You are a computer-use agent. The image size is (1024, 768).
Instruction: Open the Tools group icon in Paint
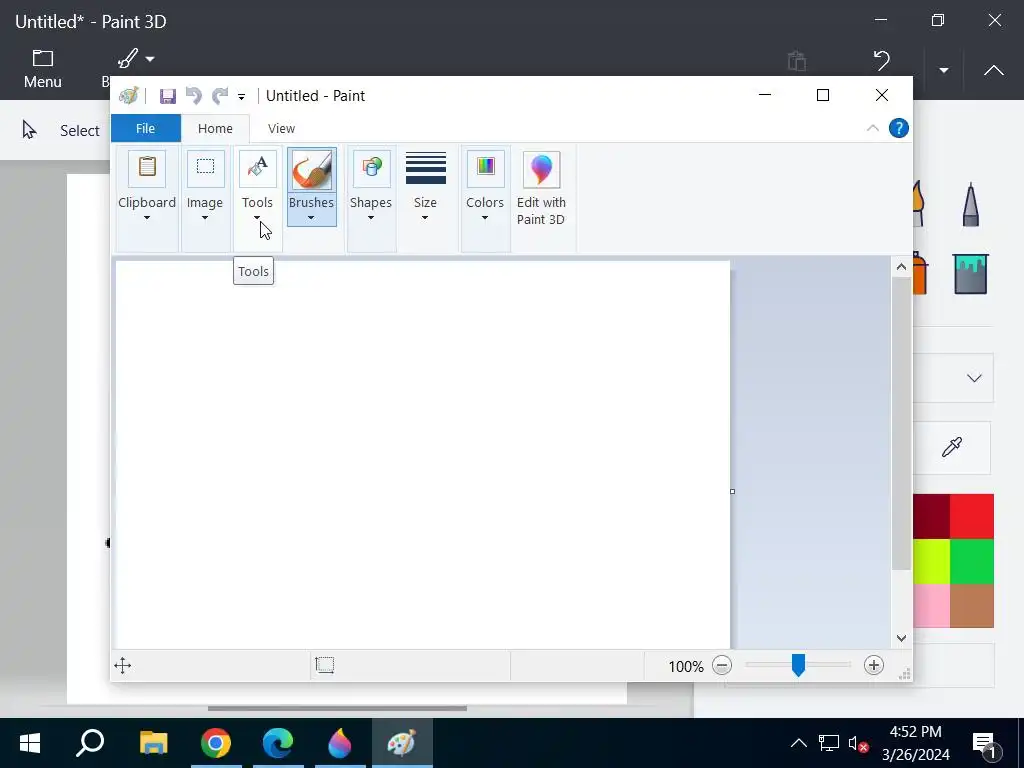[257, 169]
